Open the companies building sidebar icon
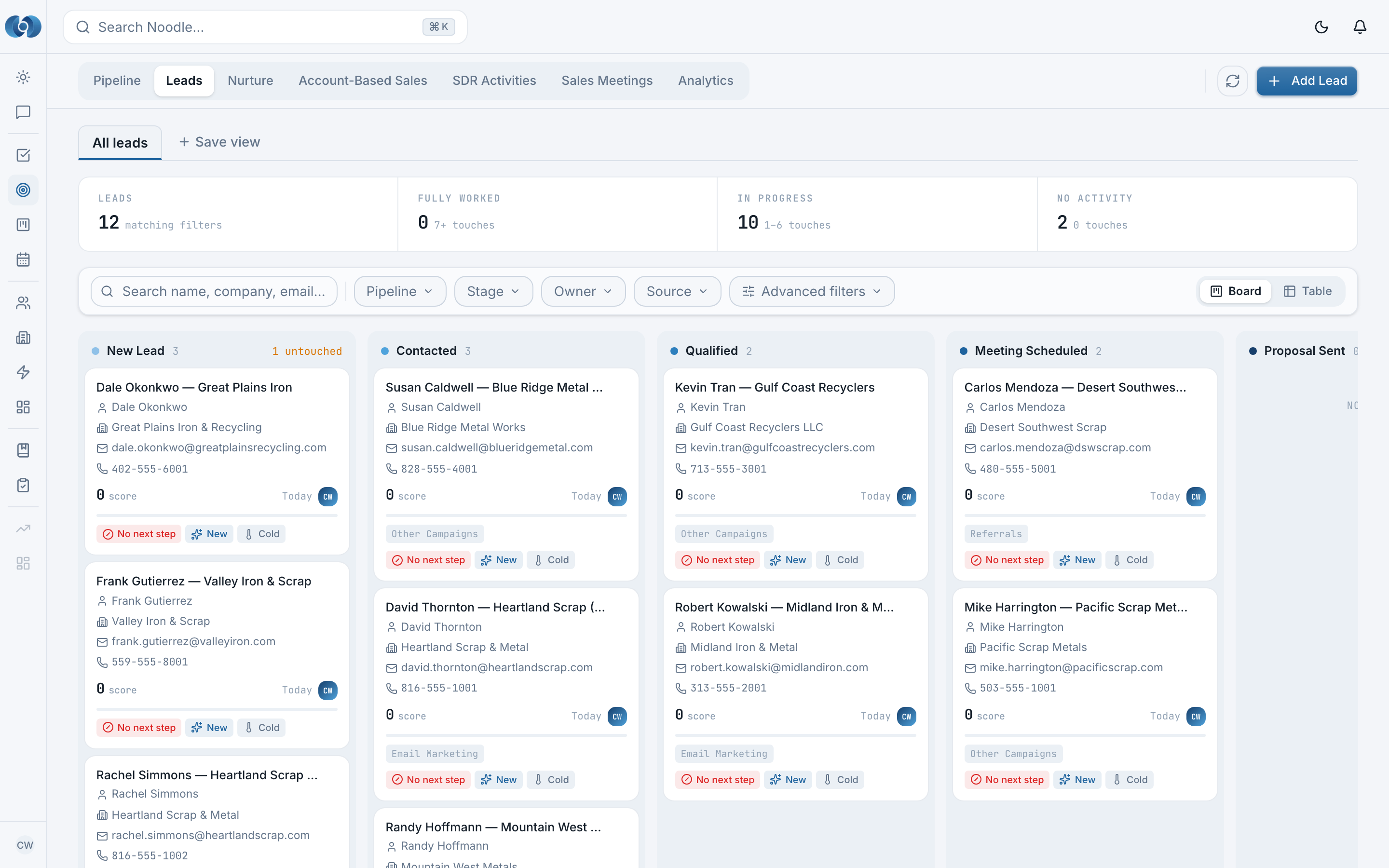 click(23, 338)
